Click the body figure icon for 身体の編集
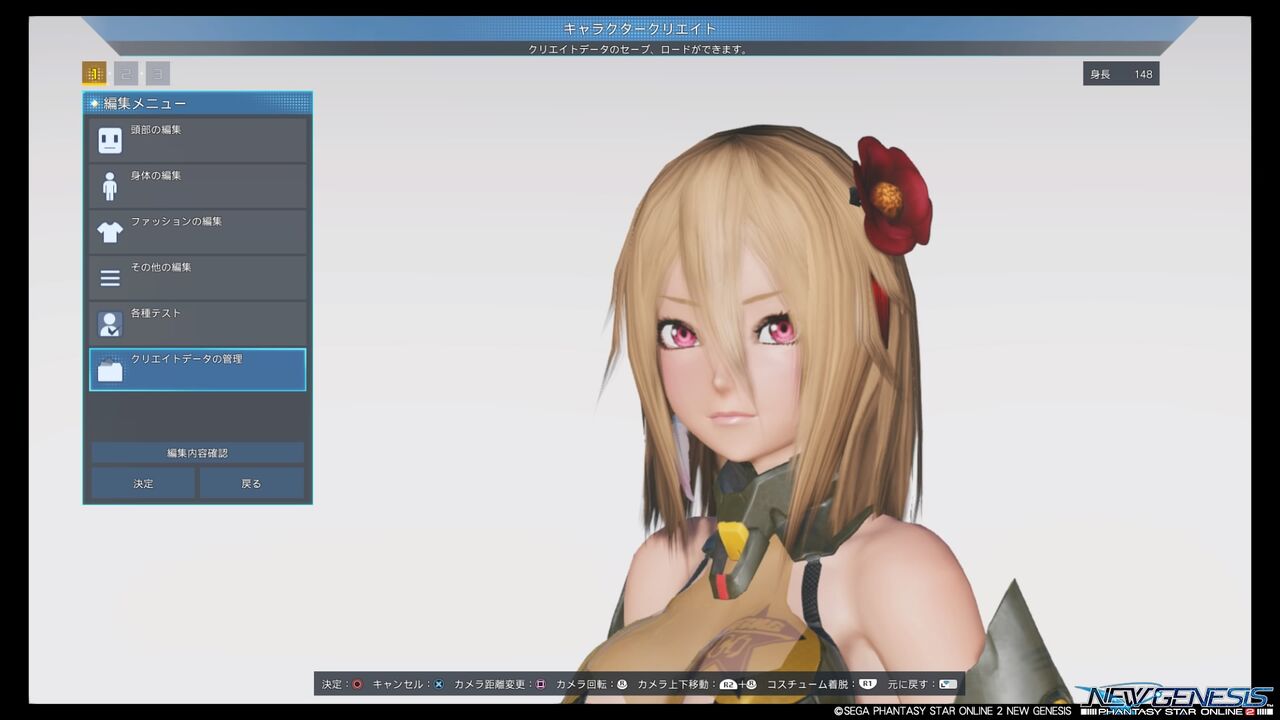 pos(110,186)
